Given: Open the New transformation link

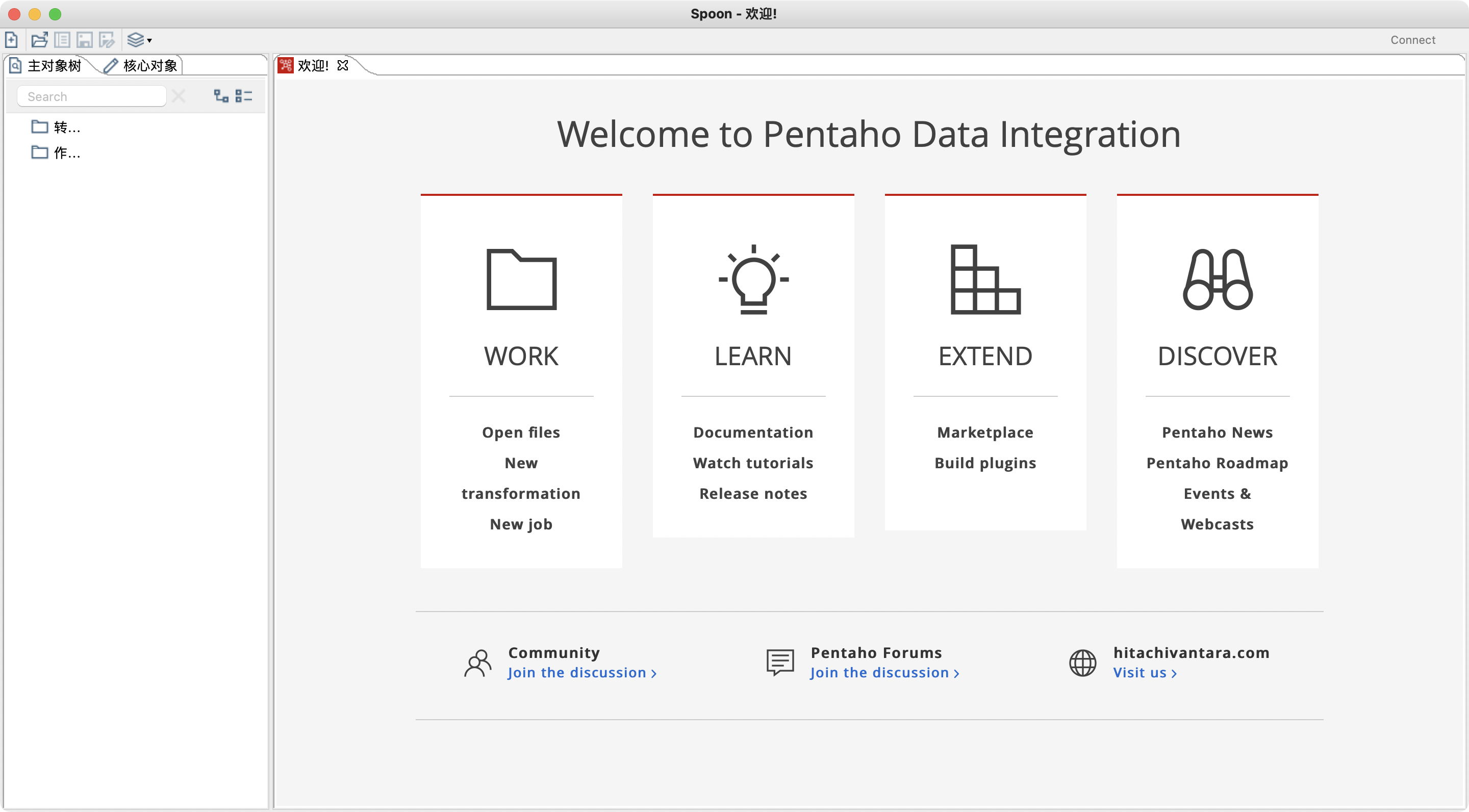Looking at the screenshot, I should pos(521,478).
